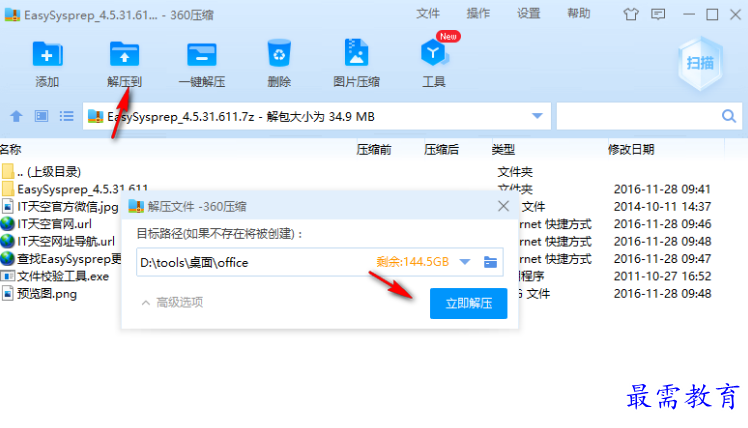Viewport: 748px width, 428px height.
Task: Browse for folder icon in the extract dialog
Action: tap(490, 262)
